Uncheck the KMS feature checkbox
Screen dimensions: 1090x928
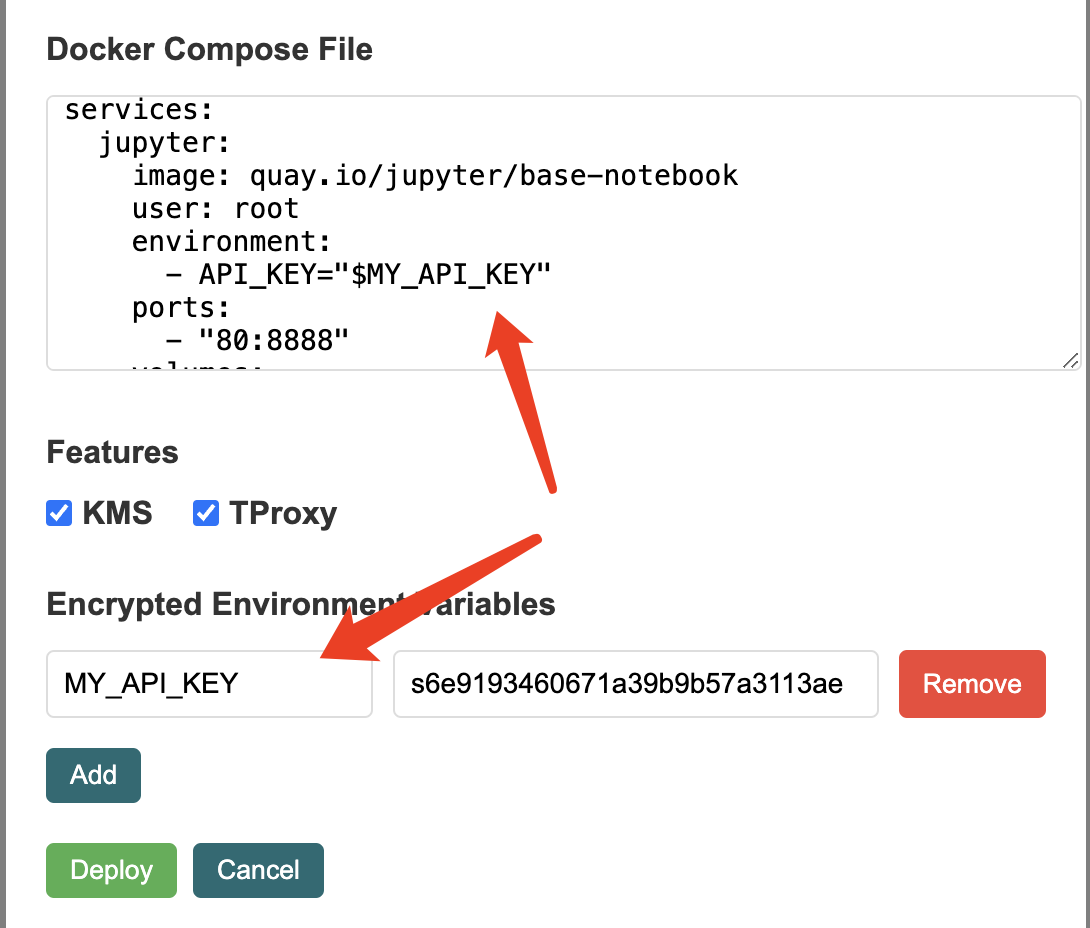point(59,513)
